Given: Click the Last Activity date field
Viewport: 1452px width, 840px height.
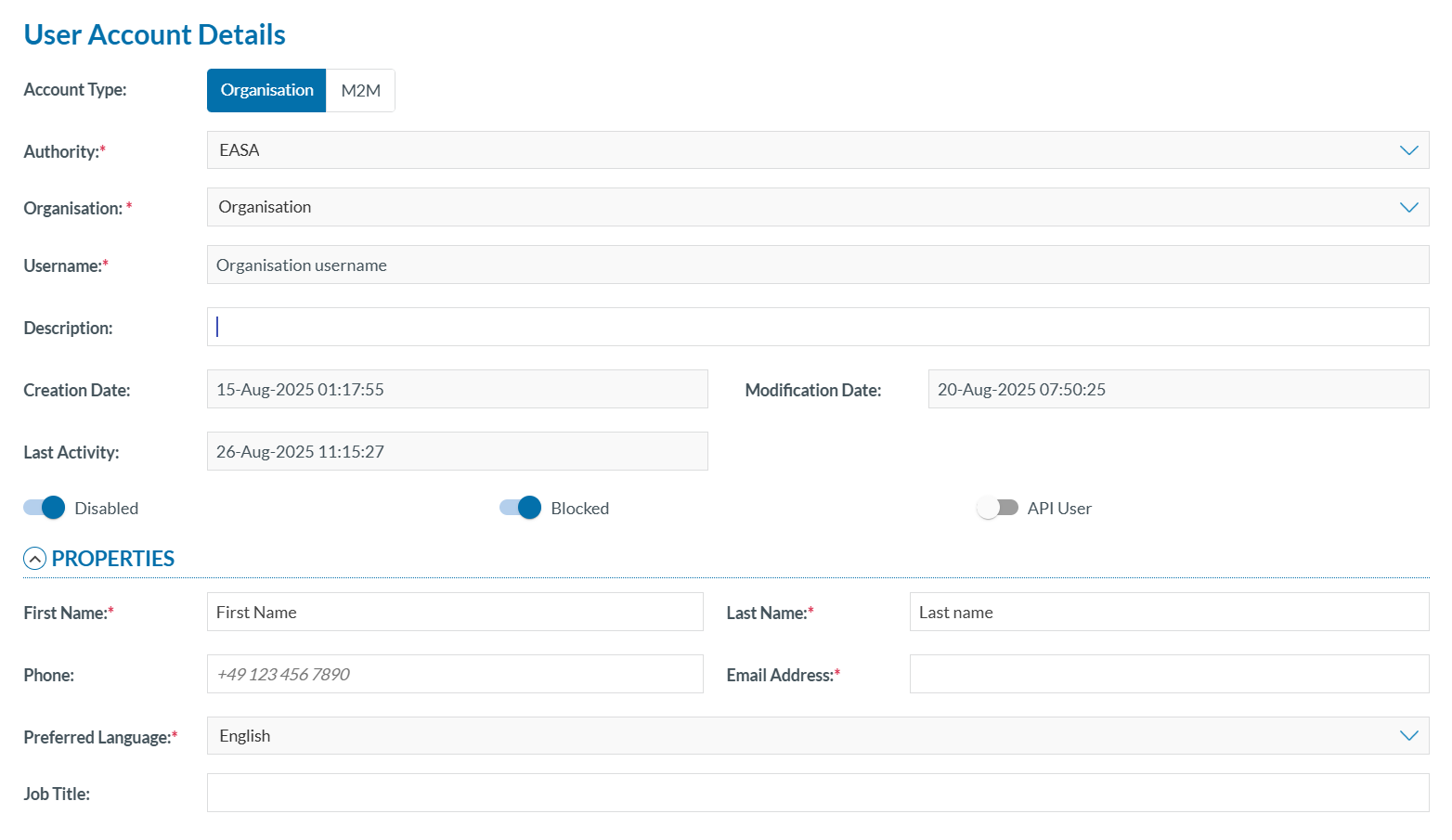Looking at the screenshot, I should [x=457, y=452].
